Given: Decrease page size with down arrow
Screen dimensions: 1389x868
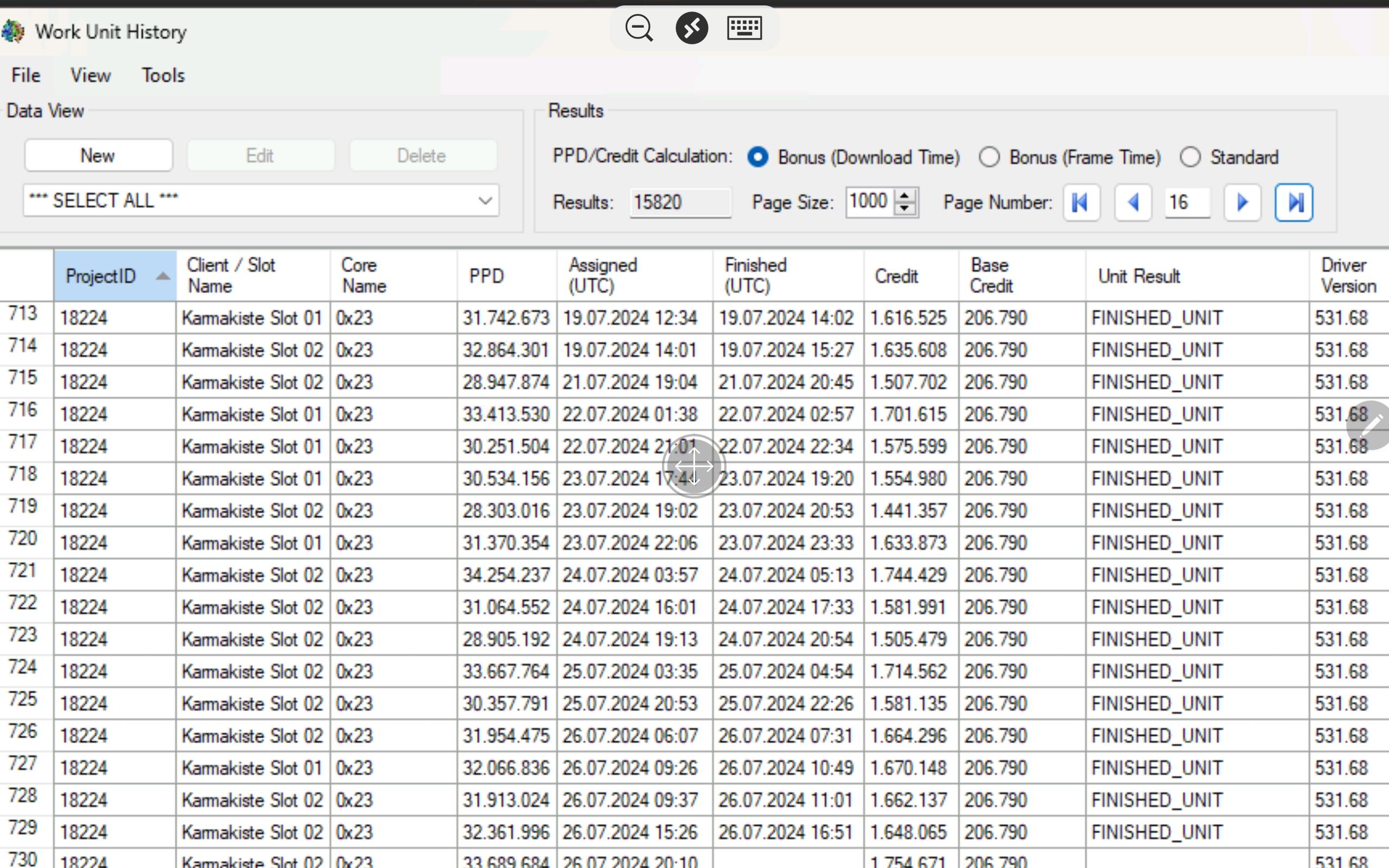Looking at the screenshot, I should tap(904, 208).
